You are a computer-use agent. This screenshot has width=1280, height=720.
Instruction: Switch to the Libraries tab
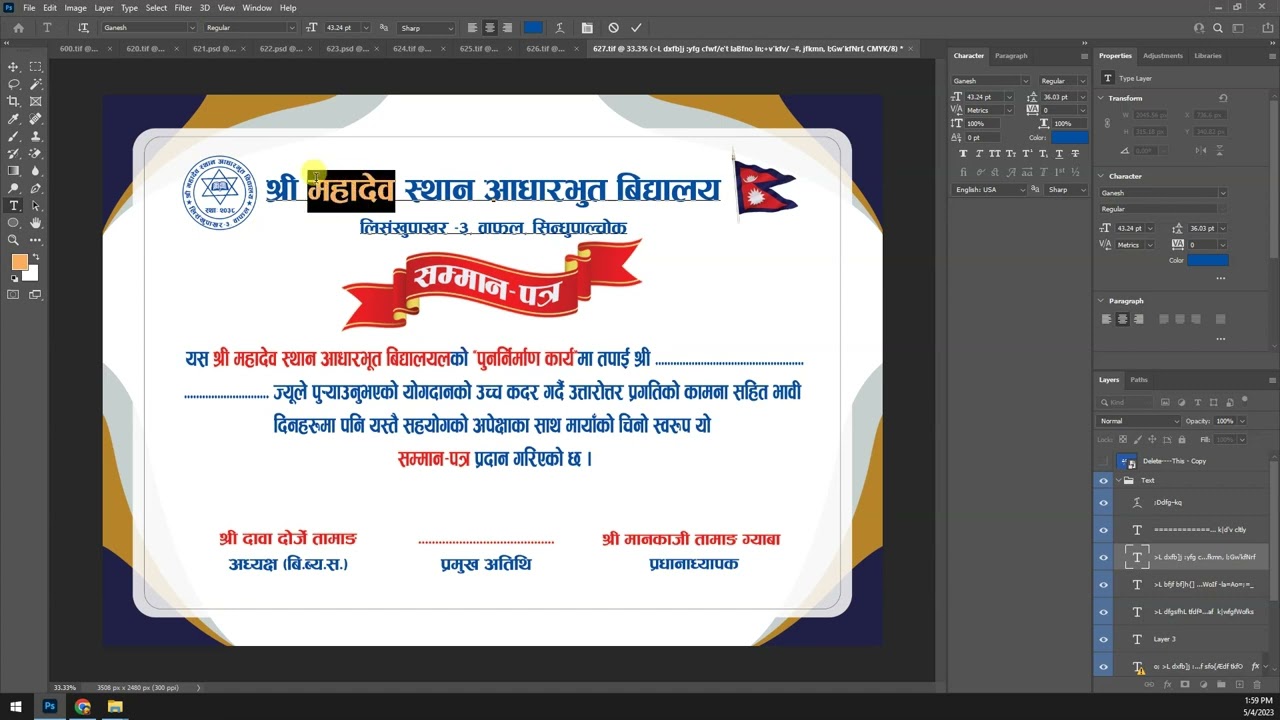1208,56
